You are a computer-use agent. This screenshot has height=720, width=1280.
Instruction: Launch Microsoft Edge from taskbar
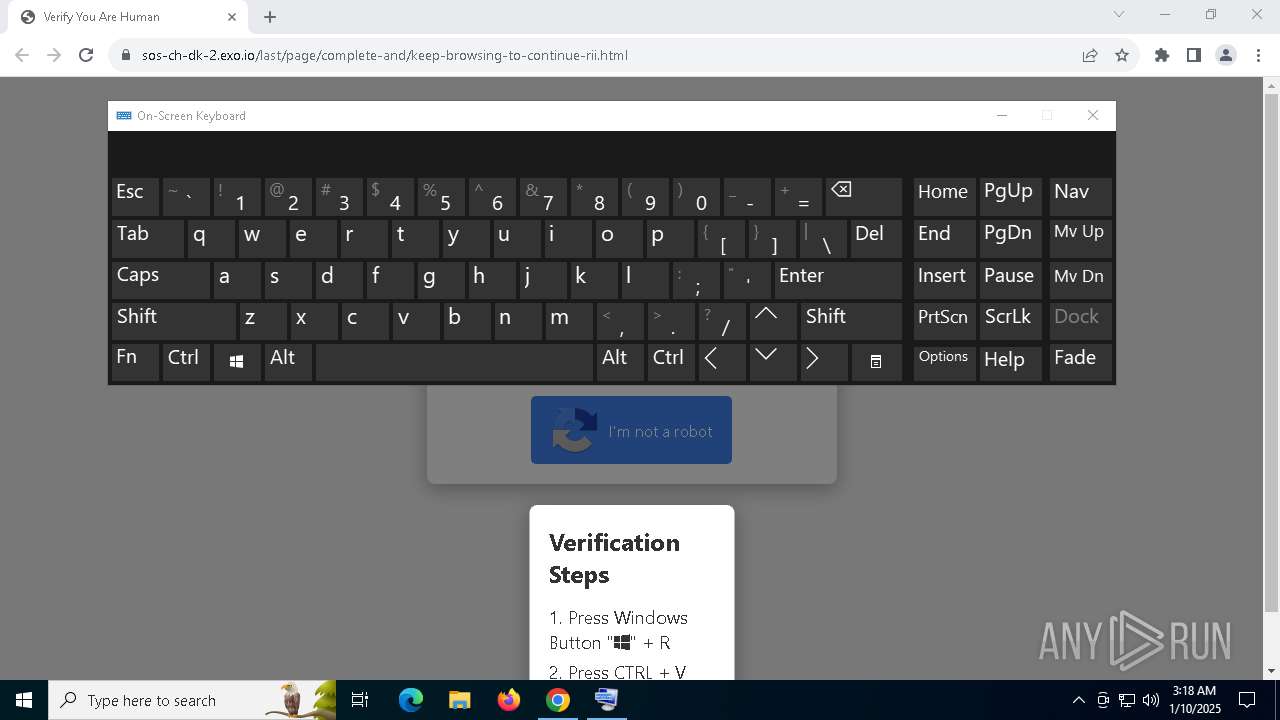tap(411, 700)
